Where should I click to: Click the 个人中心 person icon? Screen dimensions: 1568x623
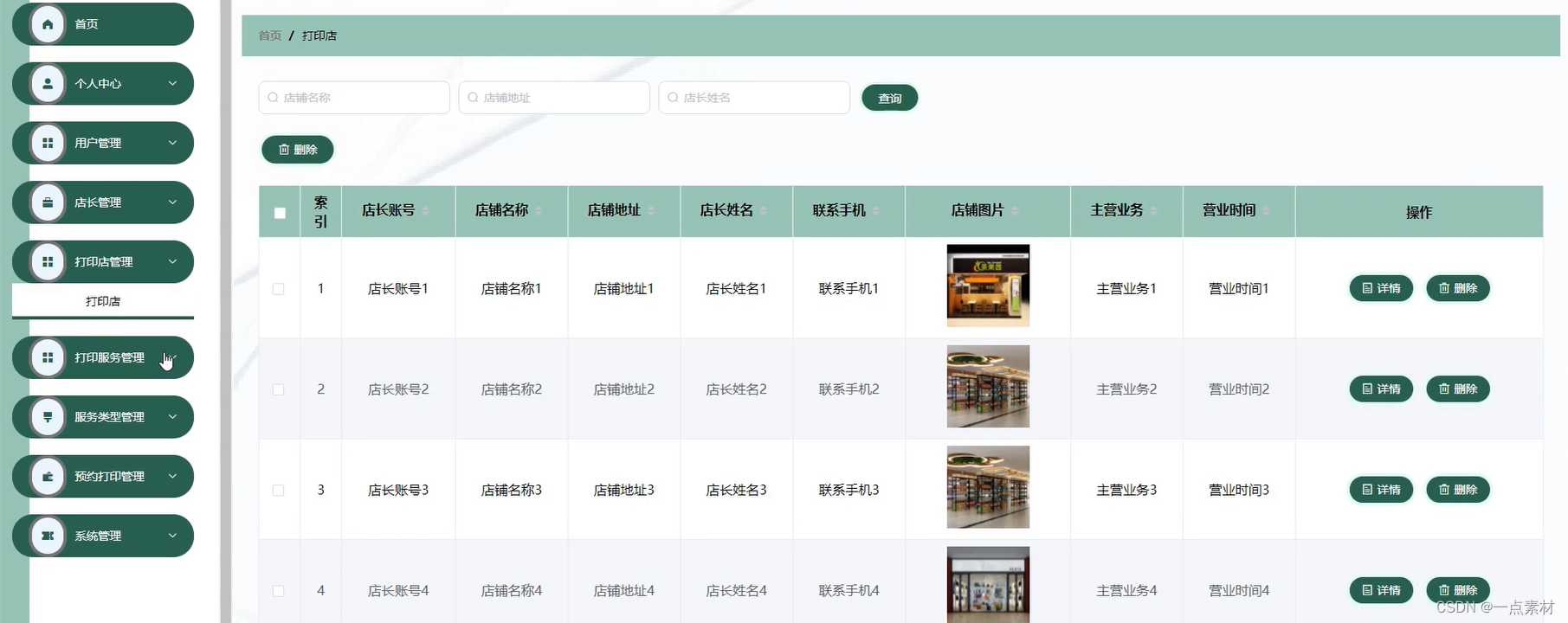48,84
